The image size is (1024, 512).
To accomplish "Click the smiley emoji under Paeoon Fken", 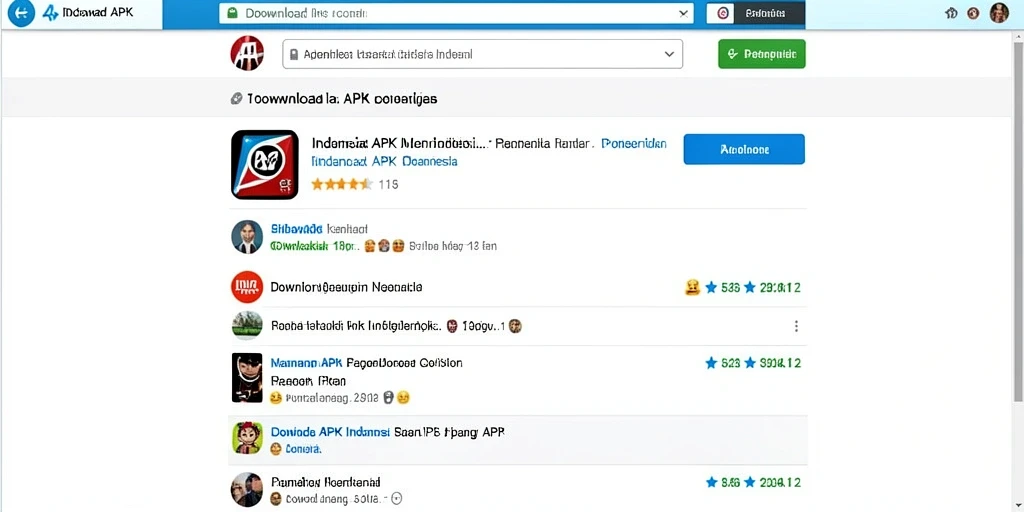I will (x=276, y=397).
